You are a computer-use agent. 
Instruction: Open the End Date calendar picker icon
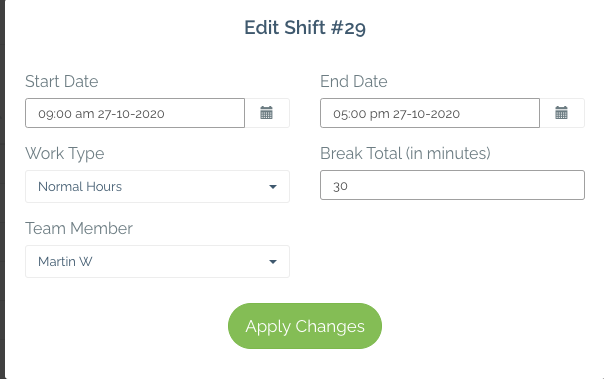point(561,113)
